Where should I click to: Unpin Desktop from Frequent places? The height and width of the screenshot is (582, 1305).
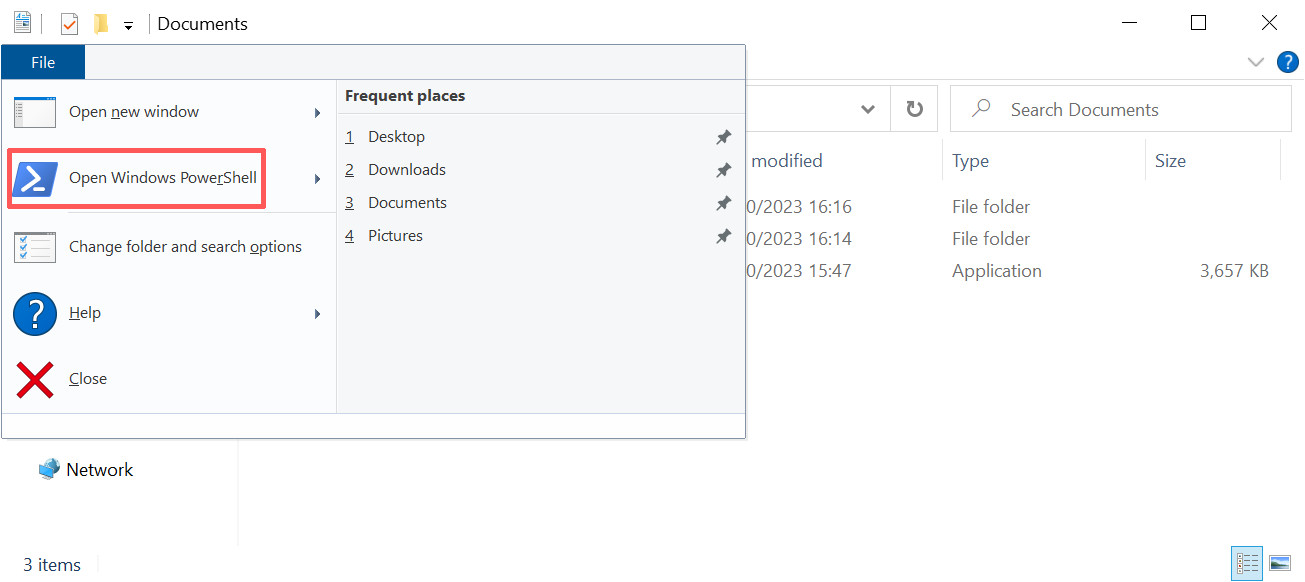723,137
